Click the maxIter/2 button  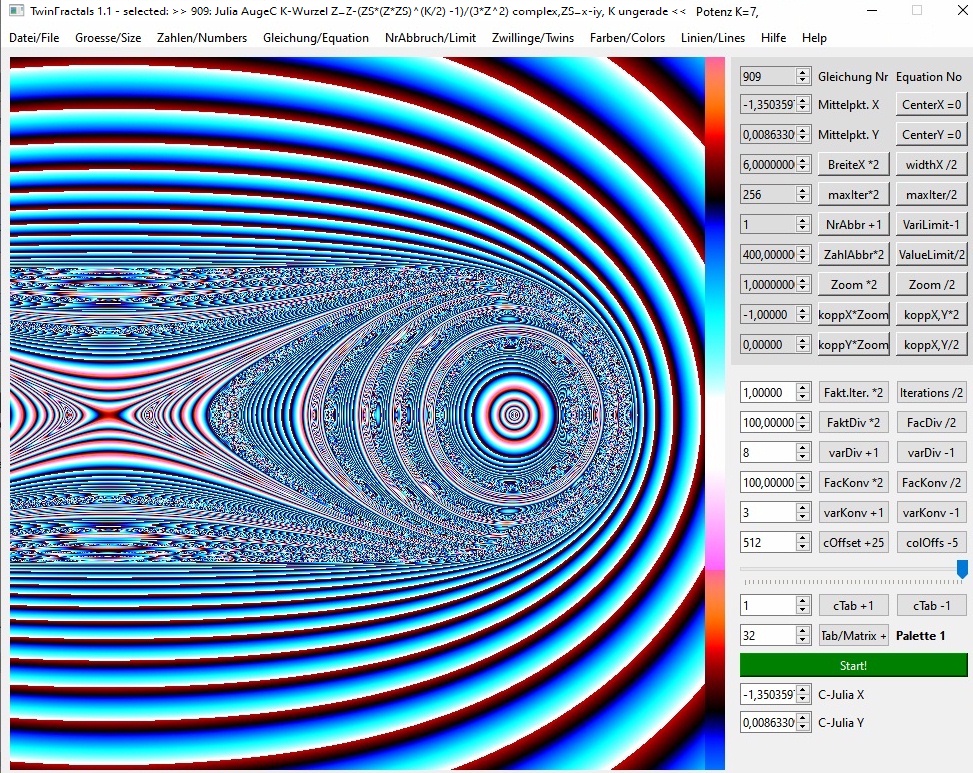pos(931,194)
